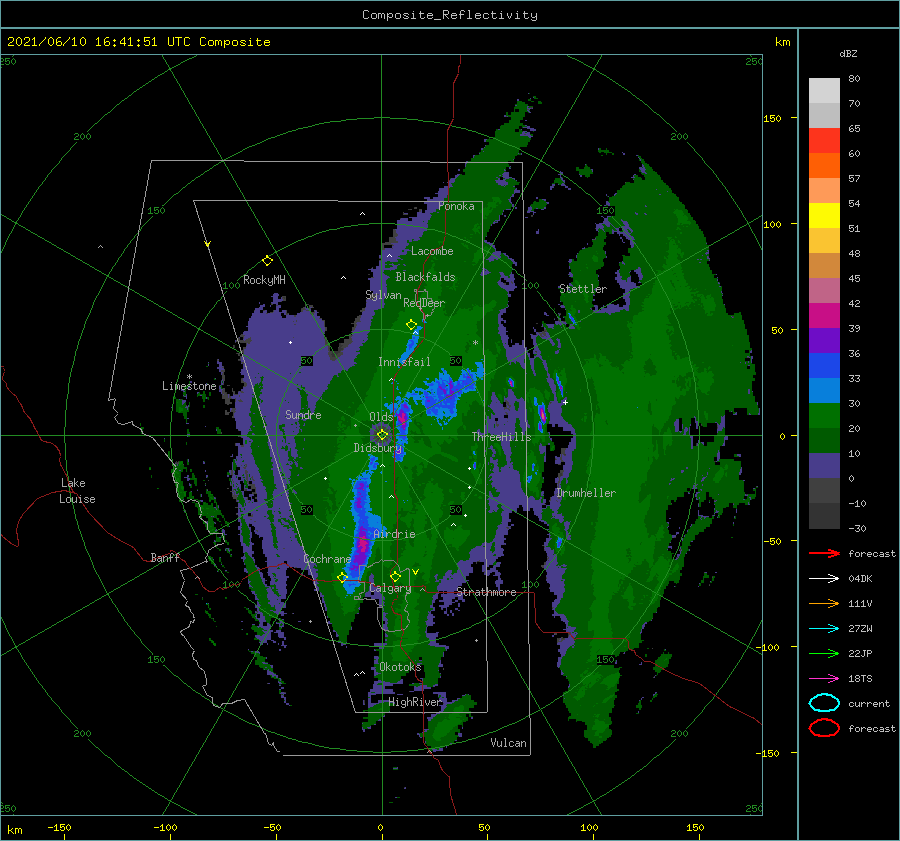Click the Olds city label

[x=381, y=417]
